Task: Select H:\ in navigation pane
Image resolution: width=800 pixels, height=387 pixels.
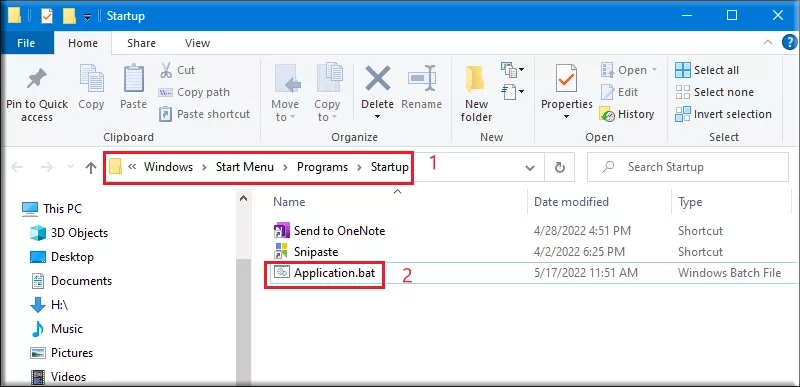Action: pyautogui.click(x=49, y=305)
